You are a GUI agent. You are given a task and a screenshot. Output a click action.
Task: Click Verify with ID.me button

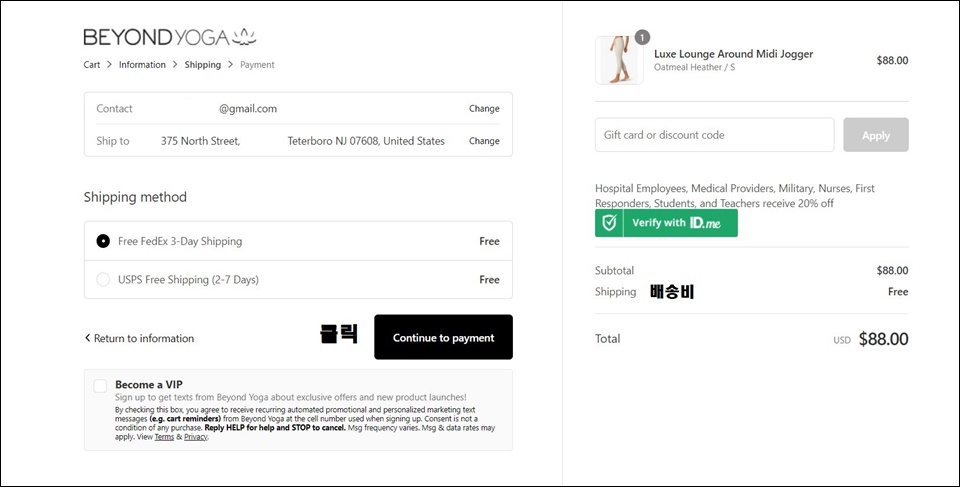666,223
